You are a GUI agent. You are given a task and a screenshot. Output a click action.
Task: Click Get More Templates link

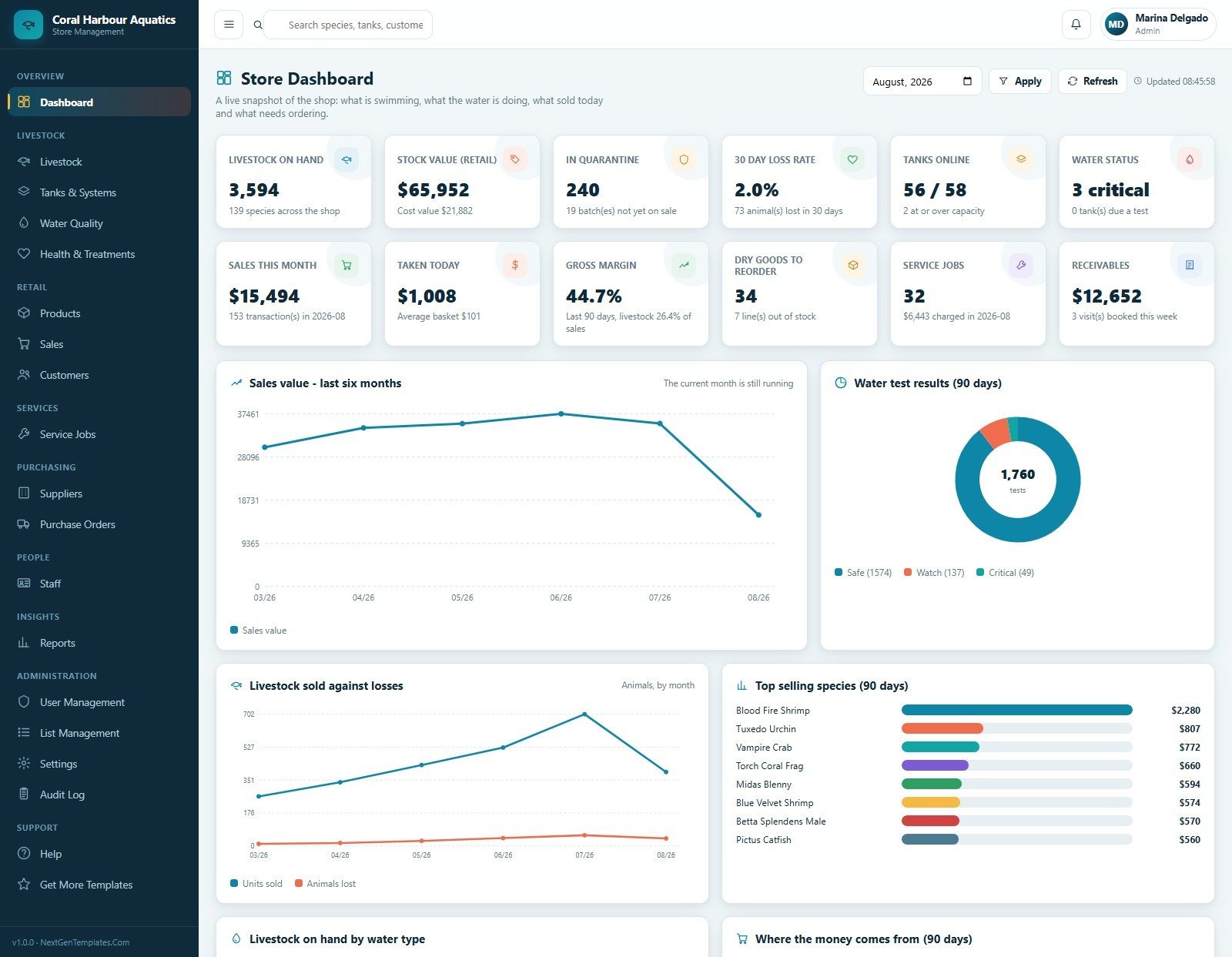[x=99, y=885]
